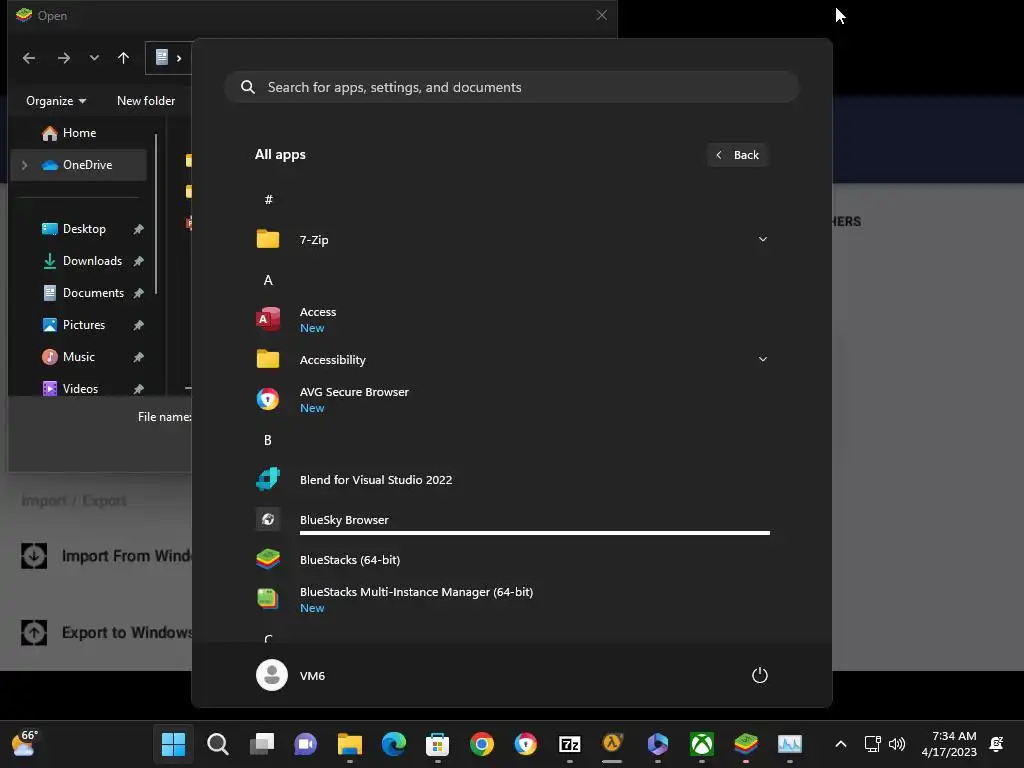
Task: Click Export to Windows in BlueStacks
Action: tap(106, 632)
